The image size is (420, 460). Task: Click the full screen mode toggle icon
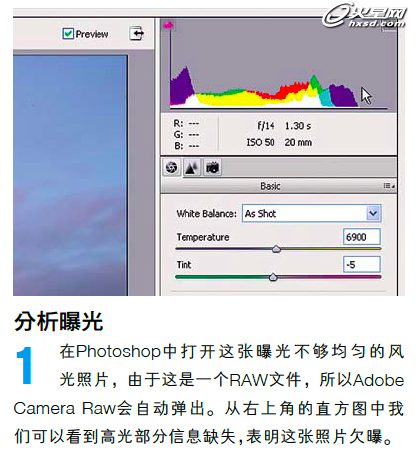click(137, 33)
